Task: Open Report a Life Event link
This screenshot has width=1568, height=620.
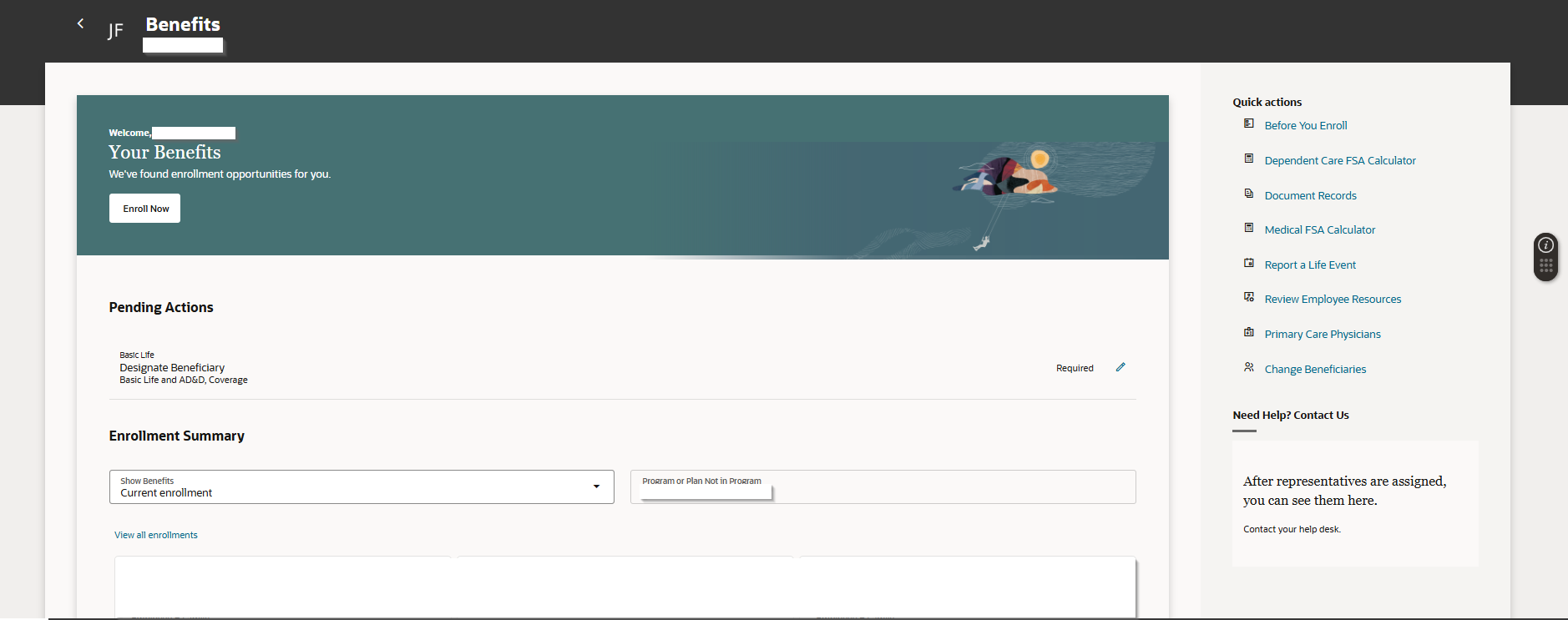Action: point(1310,265)
